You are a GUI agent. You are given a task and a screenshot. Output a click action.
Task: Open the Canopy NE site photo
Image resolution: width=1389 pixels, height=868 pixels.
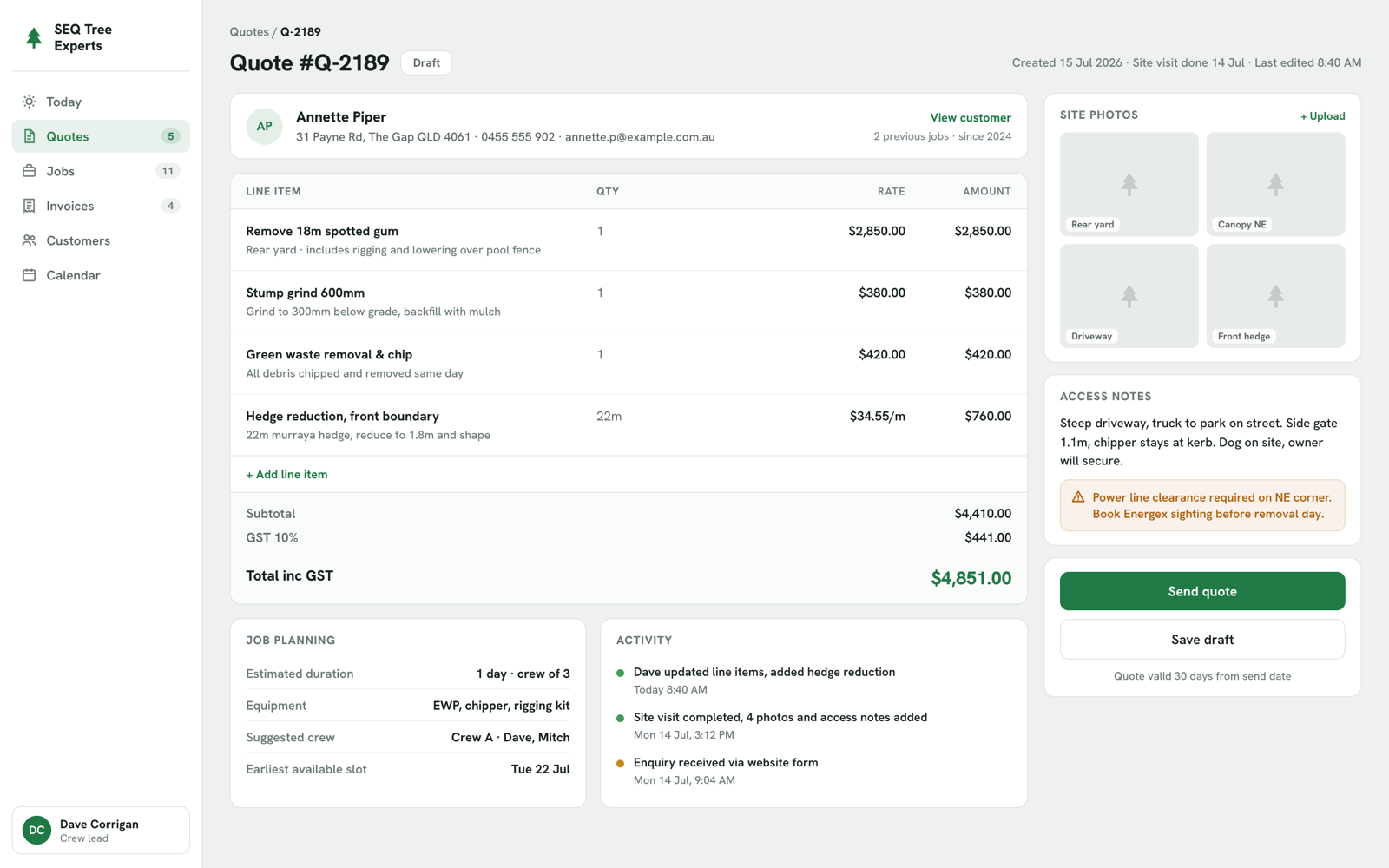pyautogui.click(x=1275, y=184)
